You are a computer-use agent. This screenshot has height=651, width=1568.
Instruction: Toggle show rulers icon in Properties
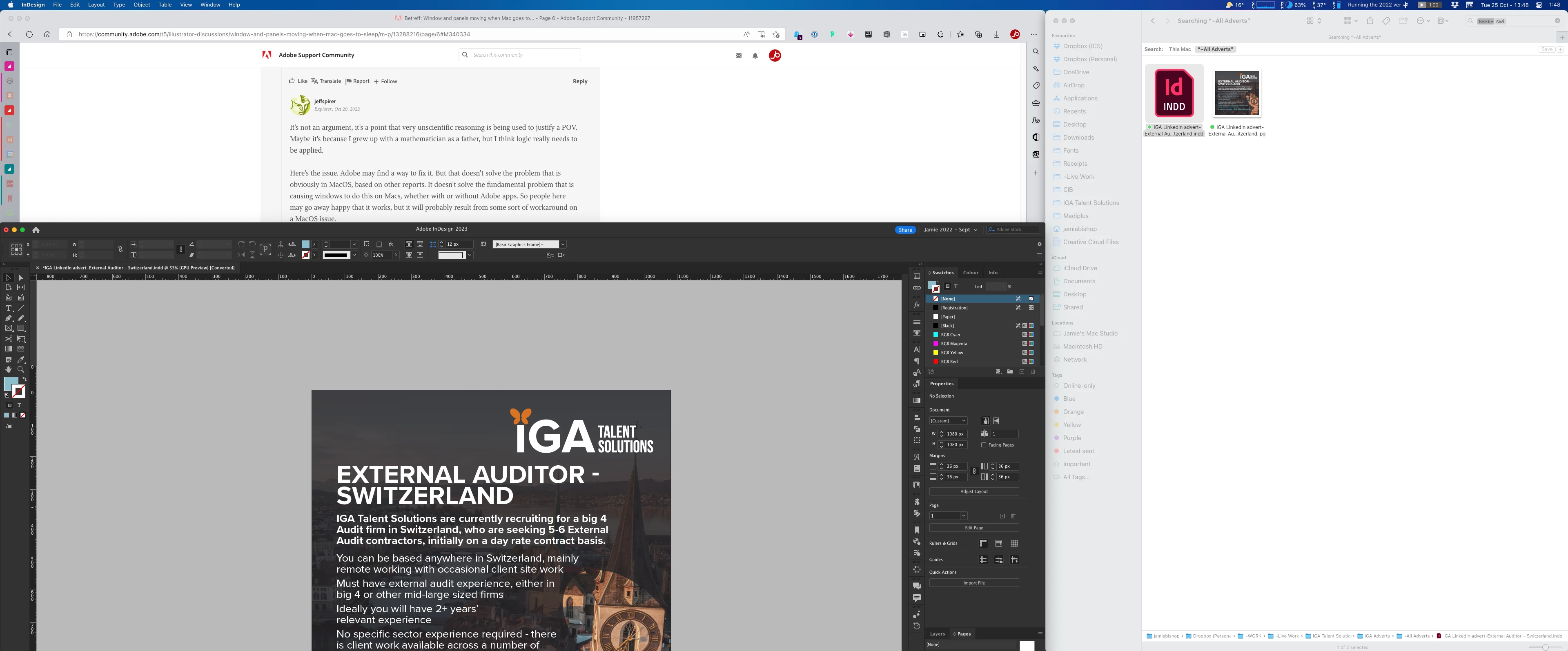(983, 543)
